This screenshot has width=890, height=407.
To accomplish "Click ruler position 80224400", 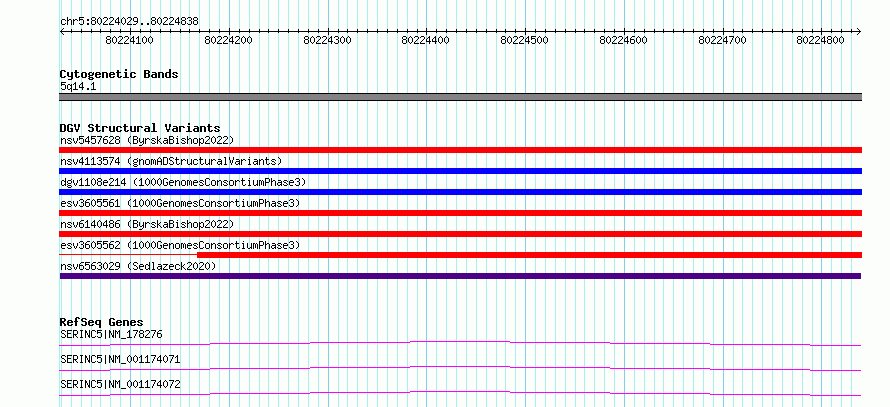I will point(426,40).
